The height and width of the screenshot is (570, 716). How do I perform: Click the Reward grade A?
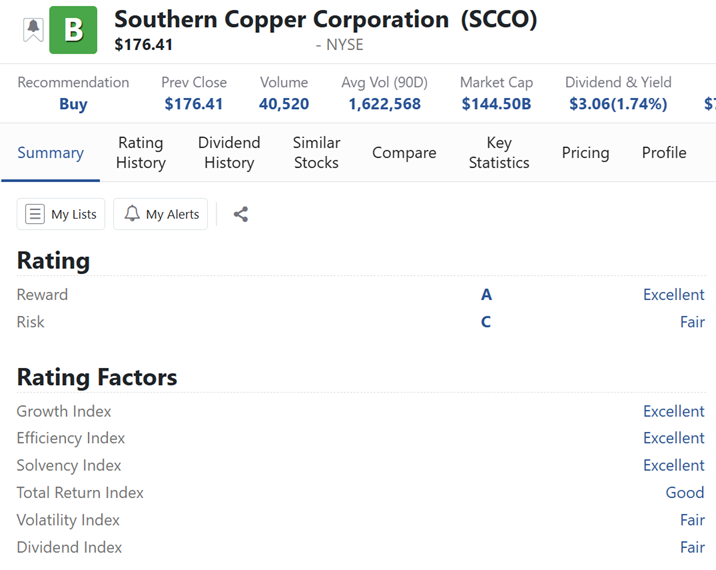[486, 295]
